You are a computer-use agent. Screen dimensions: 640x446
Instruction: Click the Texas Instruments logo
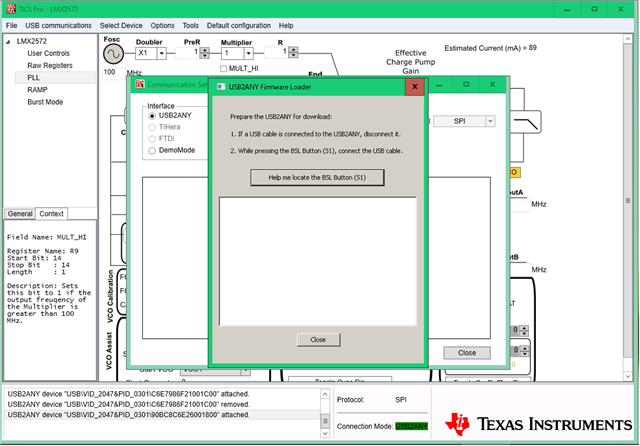point(539,424)
